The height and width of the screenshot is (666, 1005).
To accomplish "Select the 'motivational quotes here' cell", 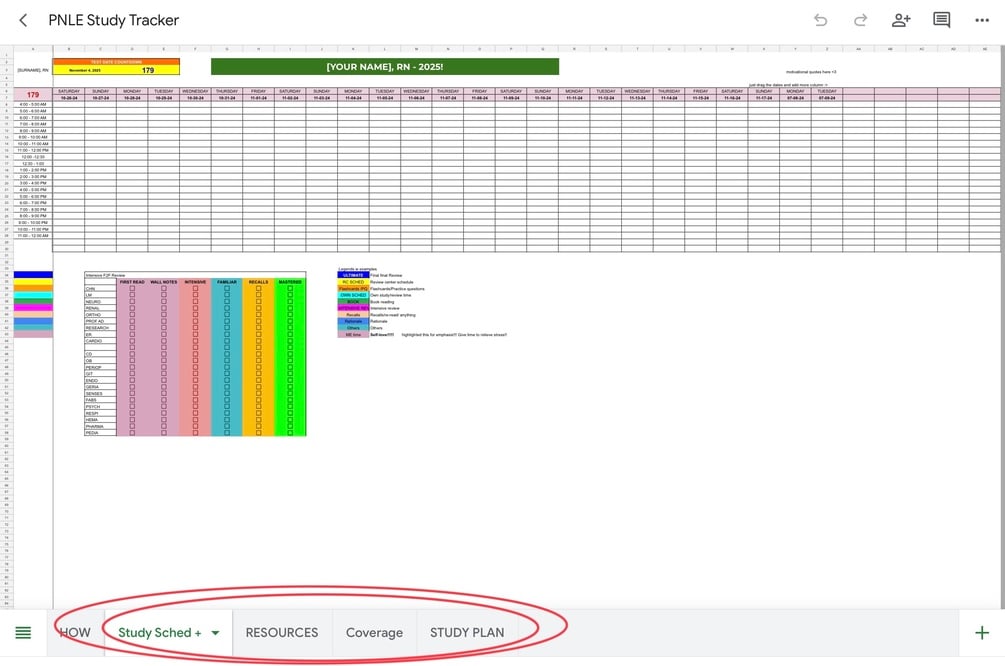I will [811, 72].
